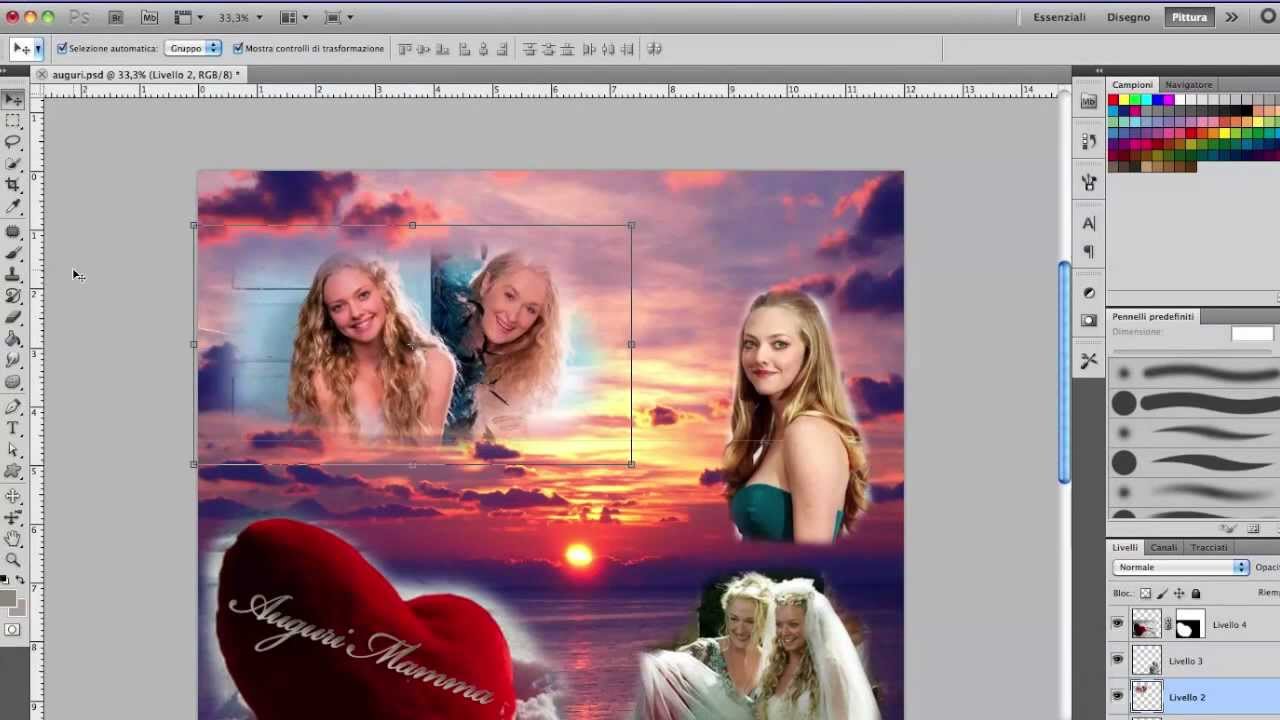1280x720 pixels.
Task: Toggle the Selezione automatica checkbox
Action: 62,48
